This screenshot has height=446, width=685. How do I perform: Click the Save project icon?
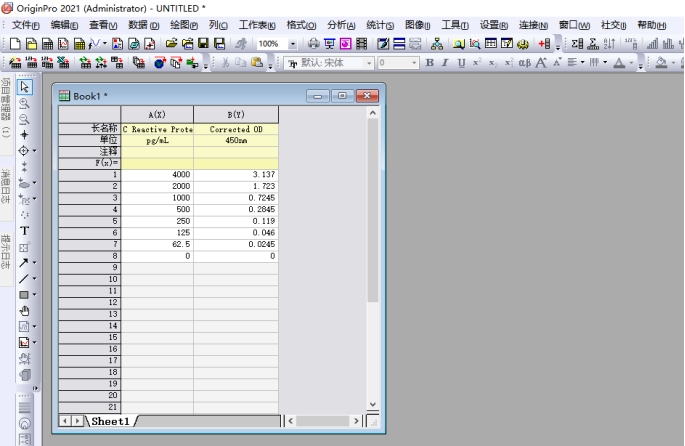(204, 45)
